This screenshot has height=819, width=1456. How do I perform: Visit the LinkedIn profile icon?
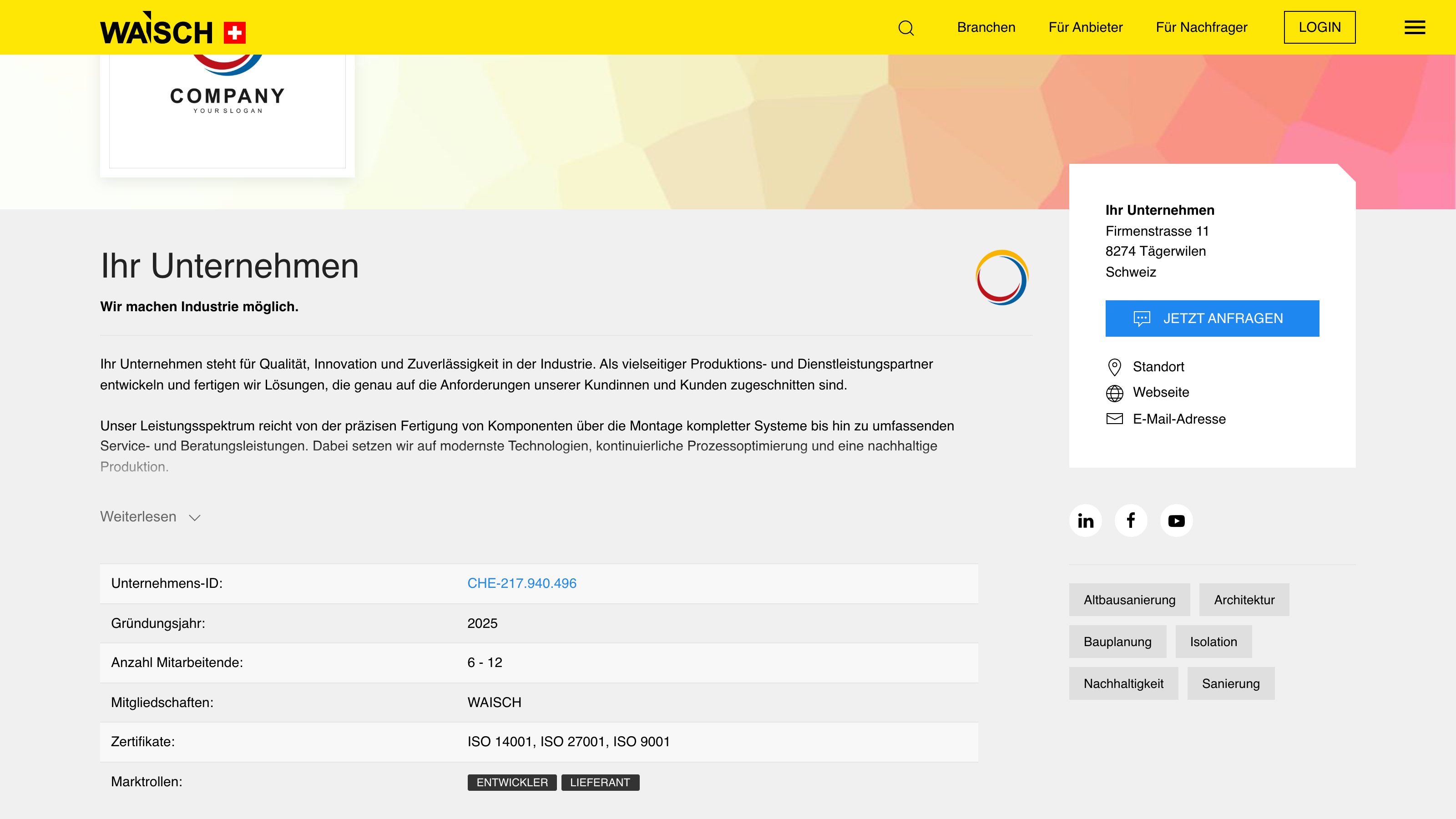(1085, 520)
